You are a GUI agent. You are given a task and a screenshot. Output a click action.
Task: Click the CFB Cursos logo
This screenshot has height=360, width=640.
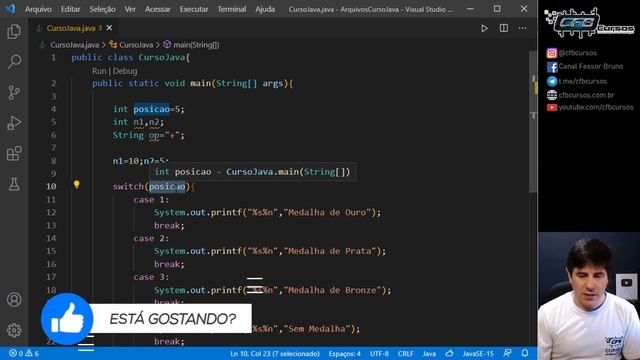coord(589,23)
